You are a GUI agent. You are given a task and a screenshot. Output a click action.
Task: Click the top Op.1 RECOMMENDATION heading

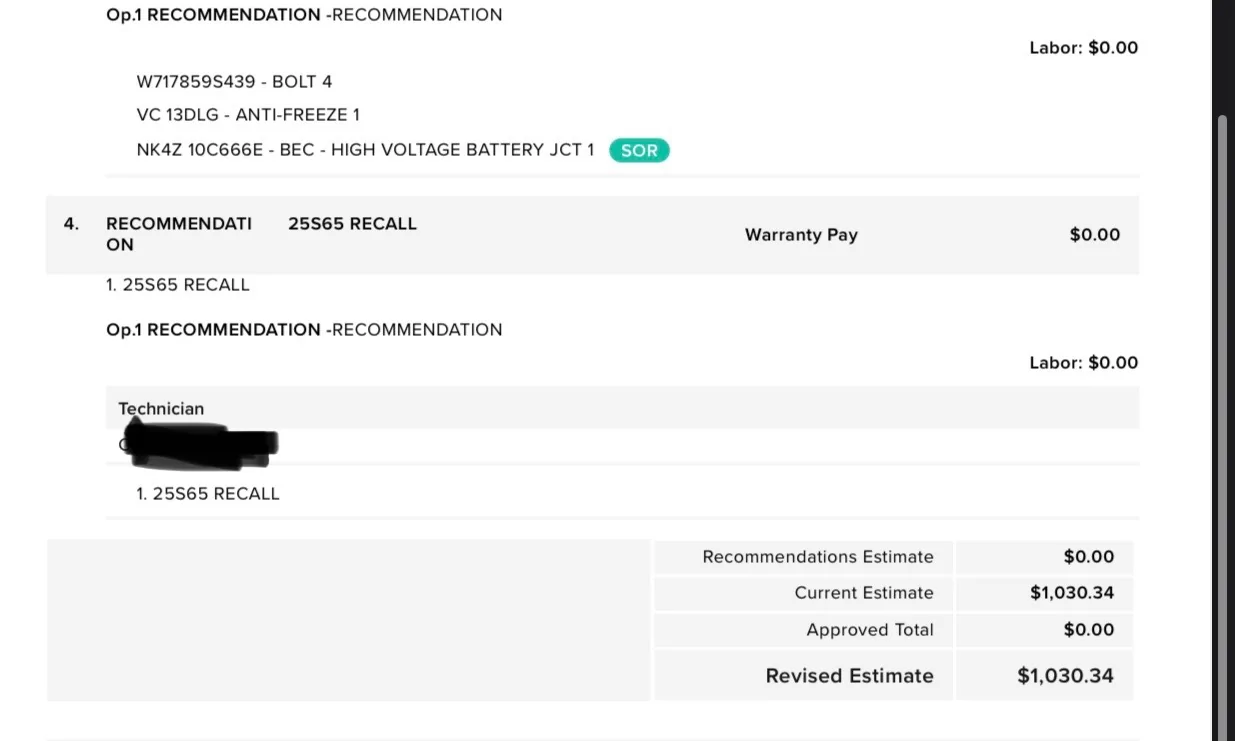[304, 15]
